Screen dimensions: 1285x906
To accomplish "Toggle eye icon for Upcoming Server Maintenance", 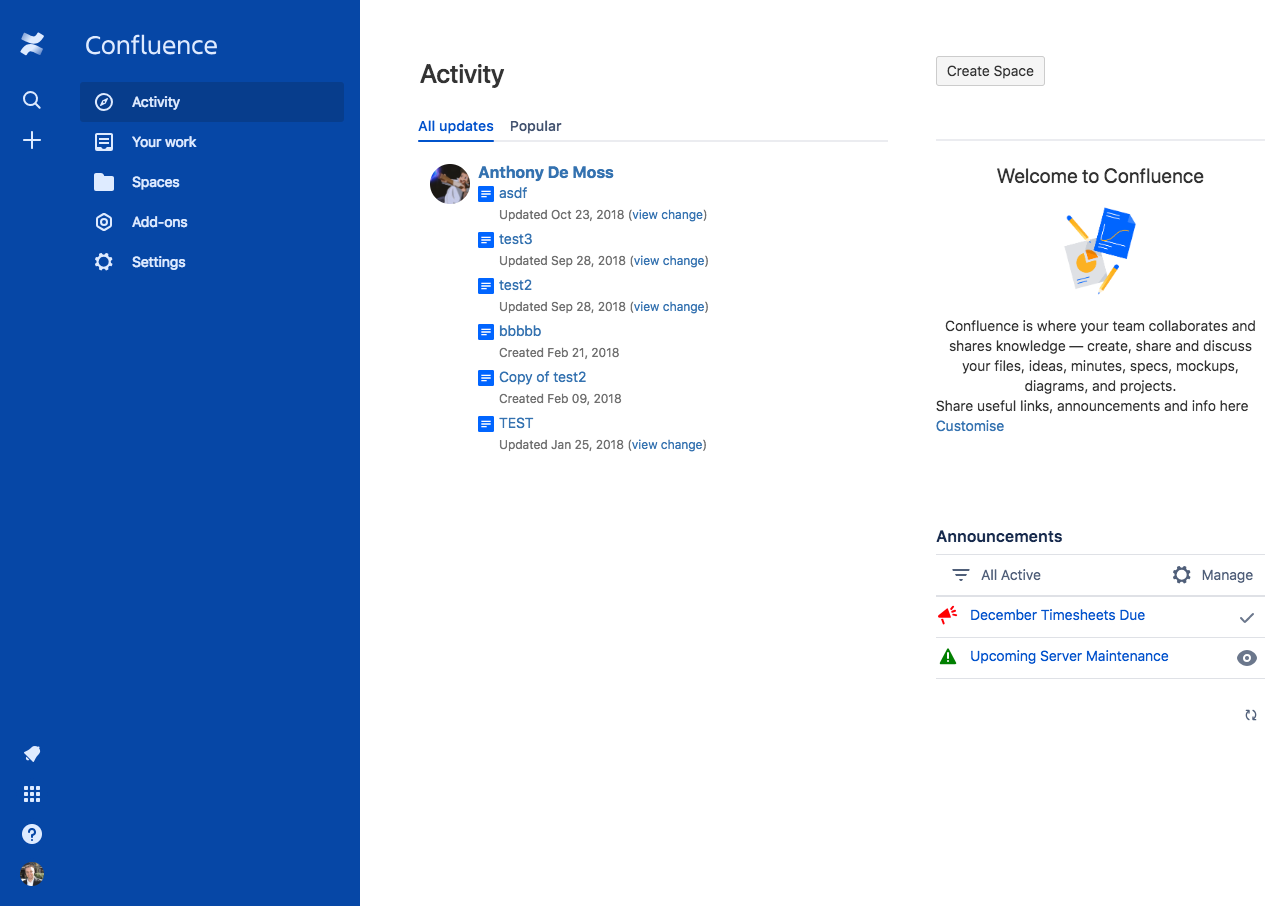I will pos(1247,658).
